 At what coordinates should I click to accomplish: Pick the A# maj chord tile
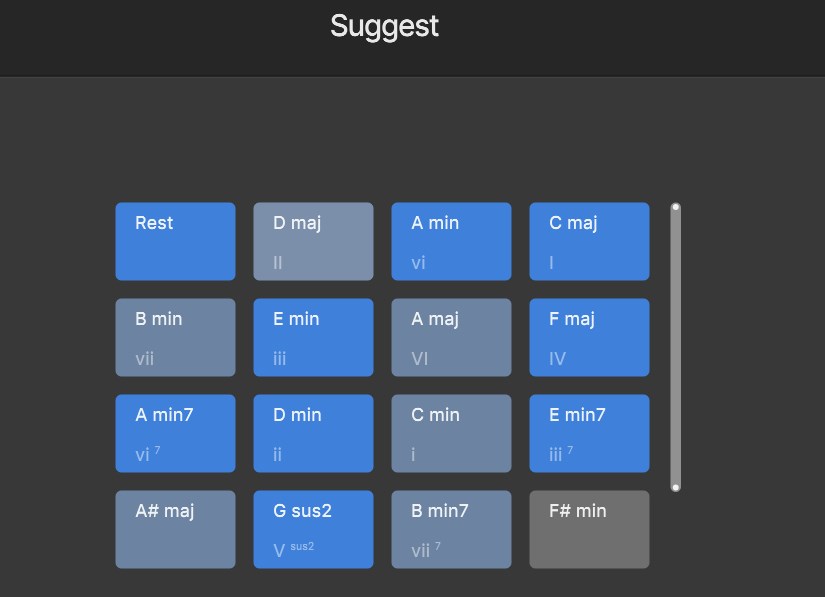coord(175,529)
